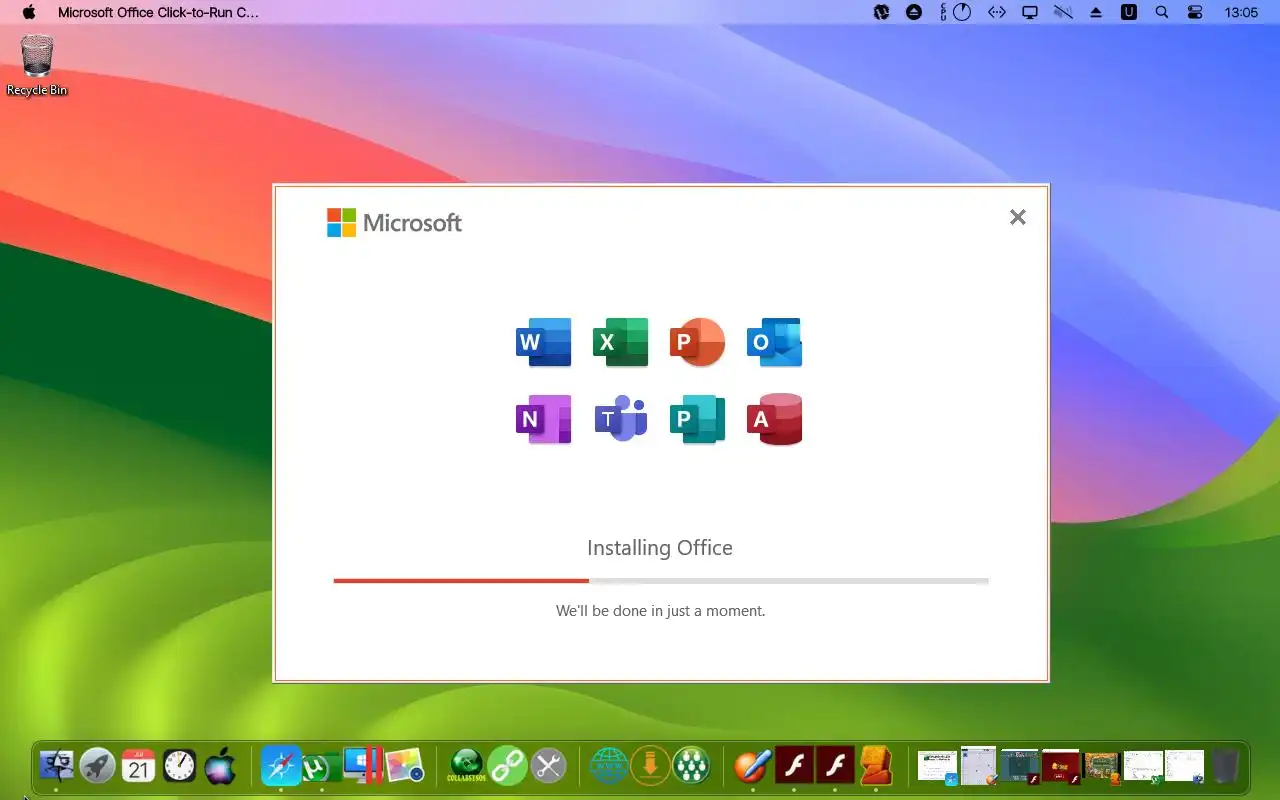Open the green chain link dock icon
Image resolution: width=1280 pixels, height=800 pixels.
(x=507, y=766)
